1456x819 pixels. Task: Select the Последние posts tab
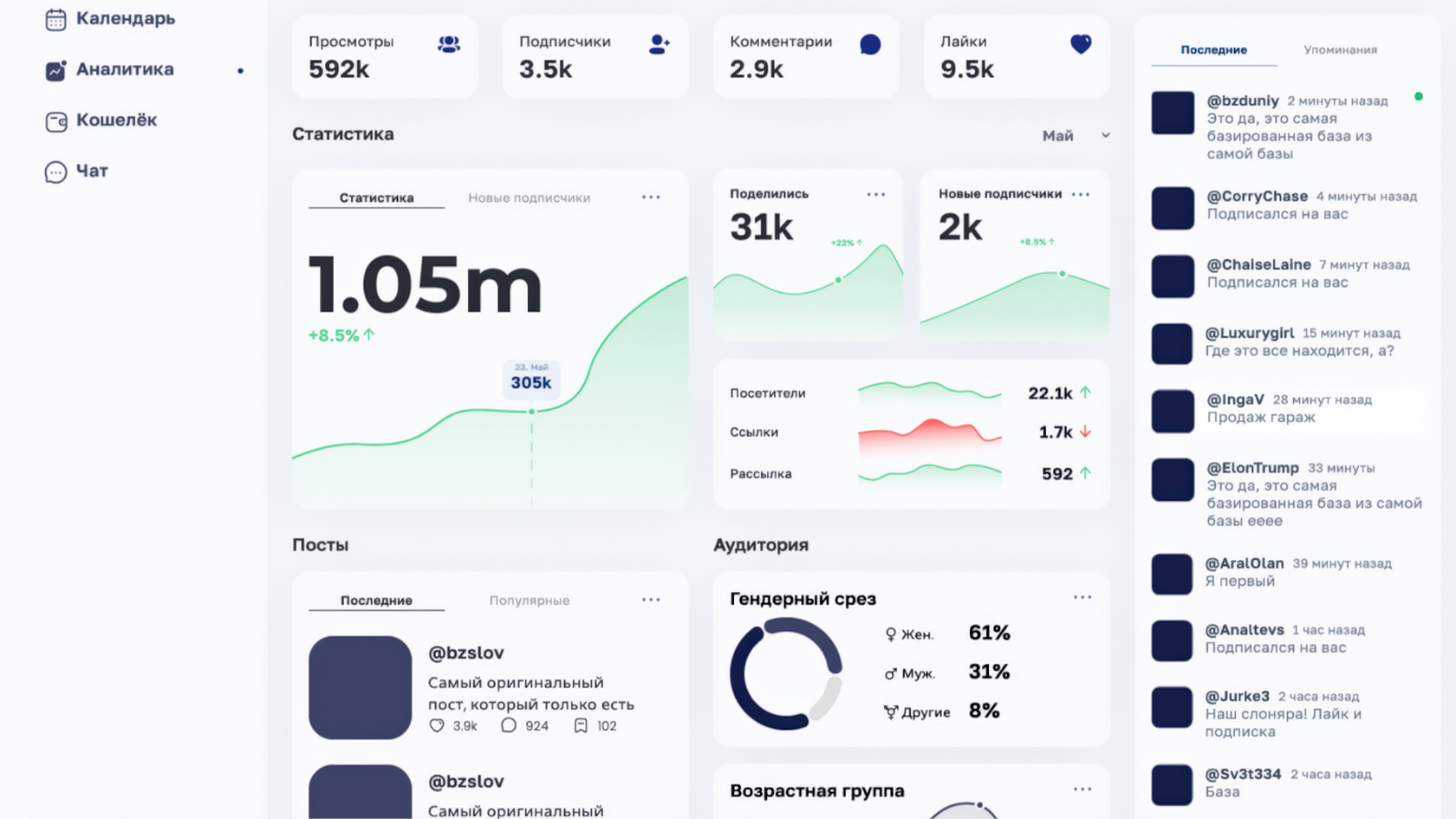pyautogui.click(x=376, y=600)
